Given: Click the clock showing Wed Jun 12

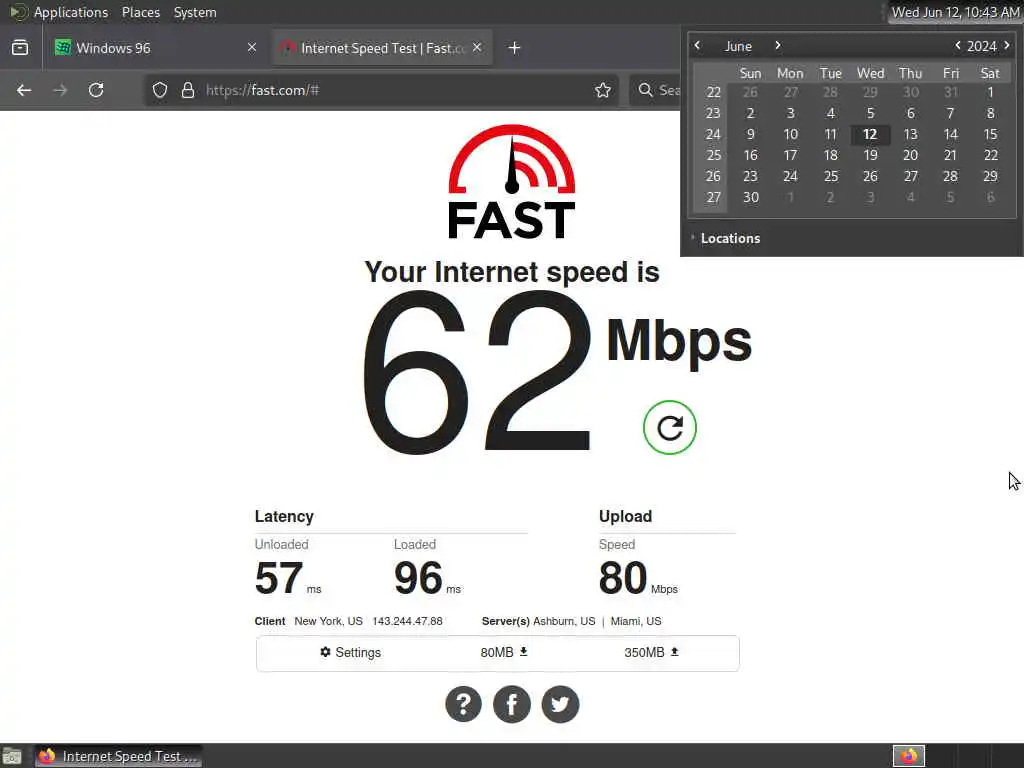Looking at the screenshot, I should pos(955,12).
